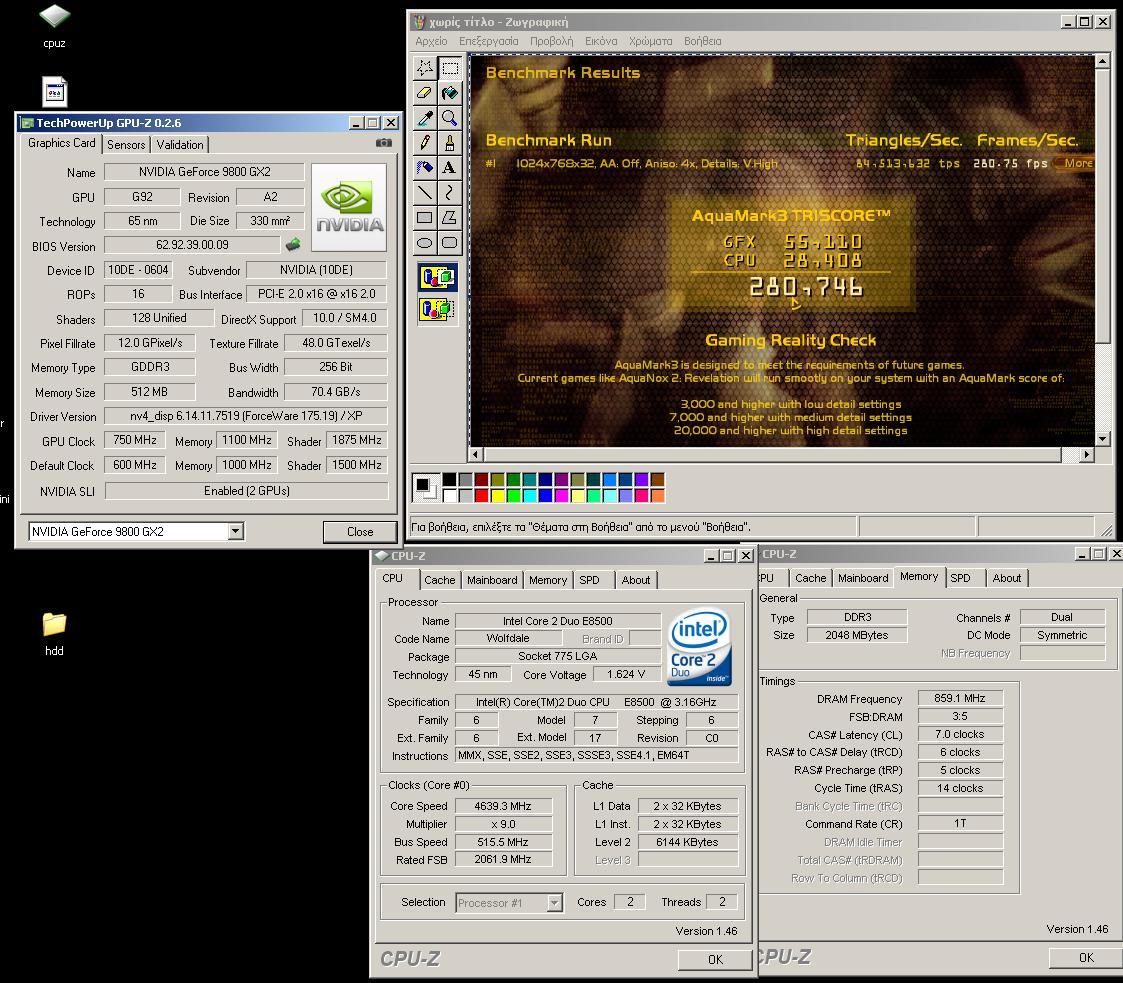
Task: Click the NVIDIA logo in GPU-Z
Action: (350, 207)
